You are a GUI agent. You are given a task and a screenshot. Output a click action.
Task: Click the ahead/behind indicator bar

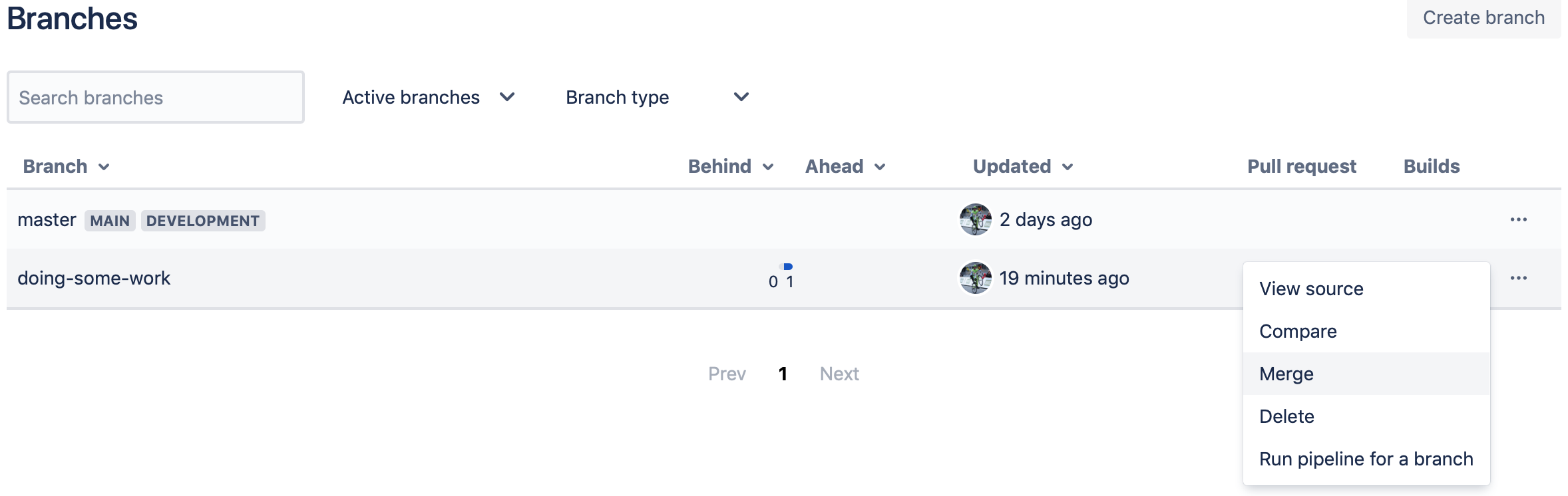[785, 267]
